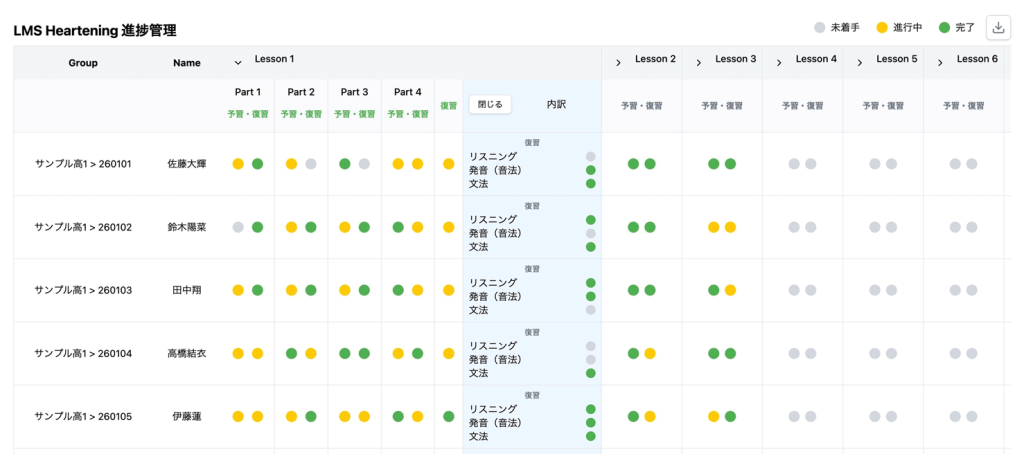Viewport: 1024px width, 454px height.
Task: Collapse the Lesson 1 column chevron
Action: point(238,62)
